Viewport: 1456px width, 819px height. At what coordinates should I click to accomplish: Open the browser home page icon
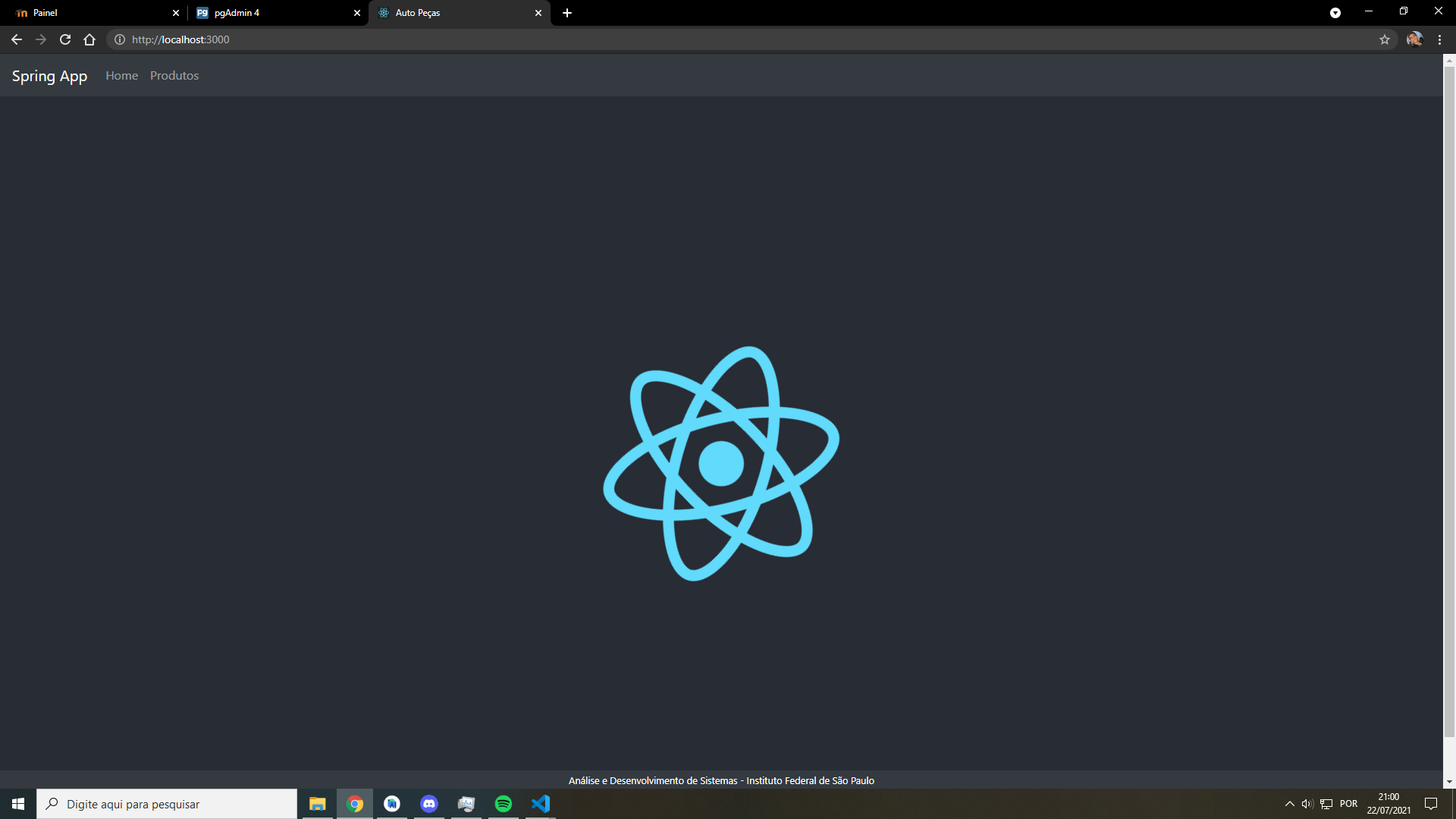89,39
